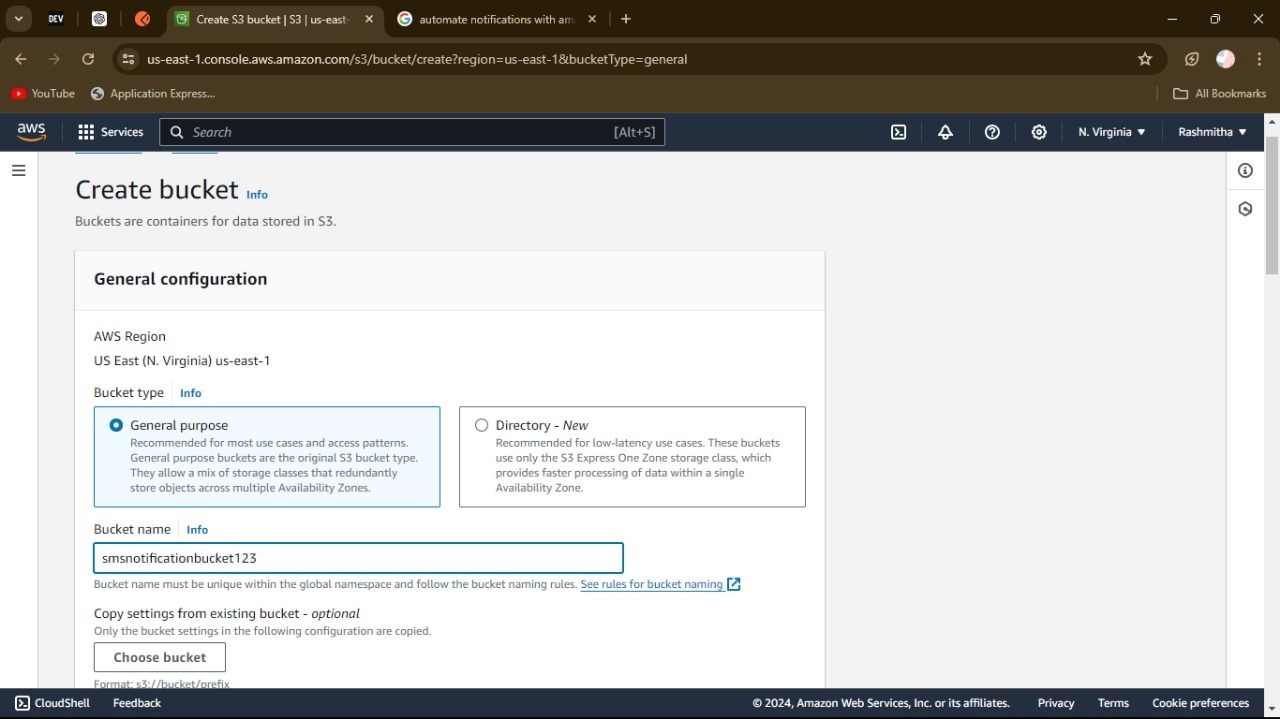The image size is (1280, 719).
Task: Open the help question mark menu
Action: [x=992, y=132]
